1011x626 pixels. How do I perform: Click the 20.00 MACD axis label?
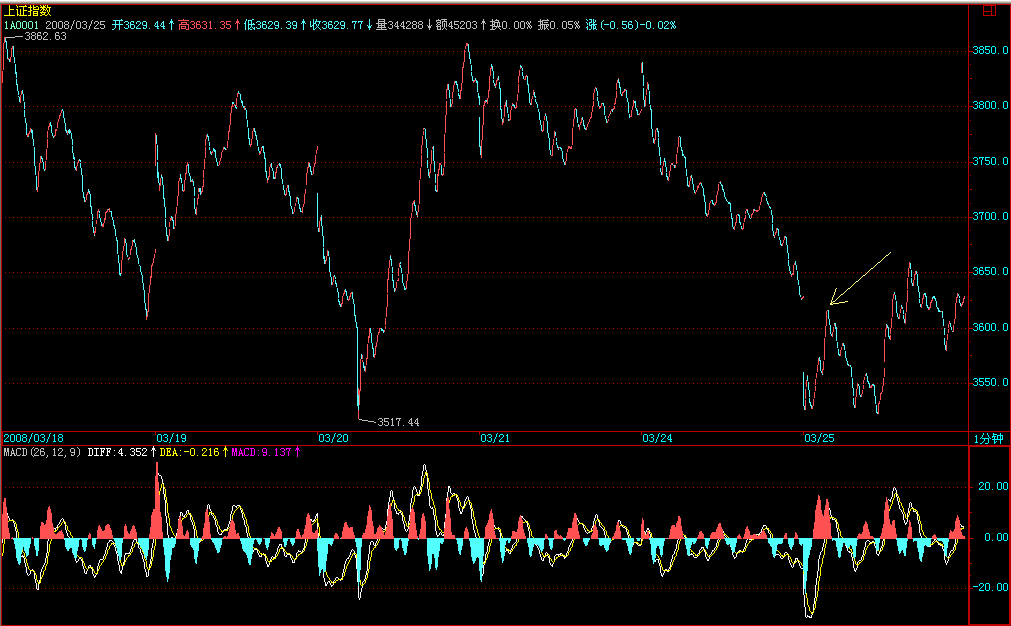(989, 486)
